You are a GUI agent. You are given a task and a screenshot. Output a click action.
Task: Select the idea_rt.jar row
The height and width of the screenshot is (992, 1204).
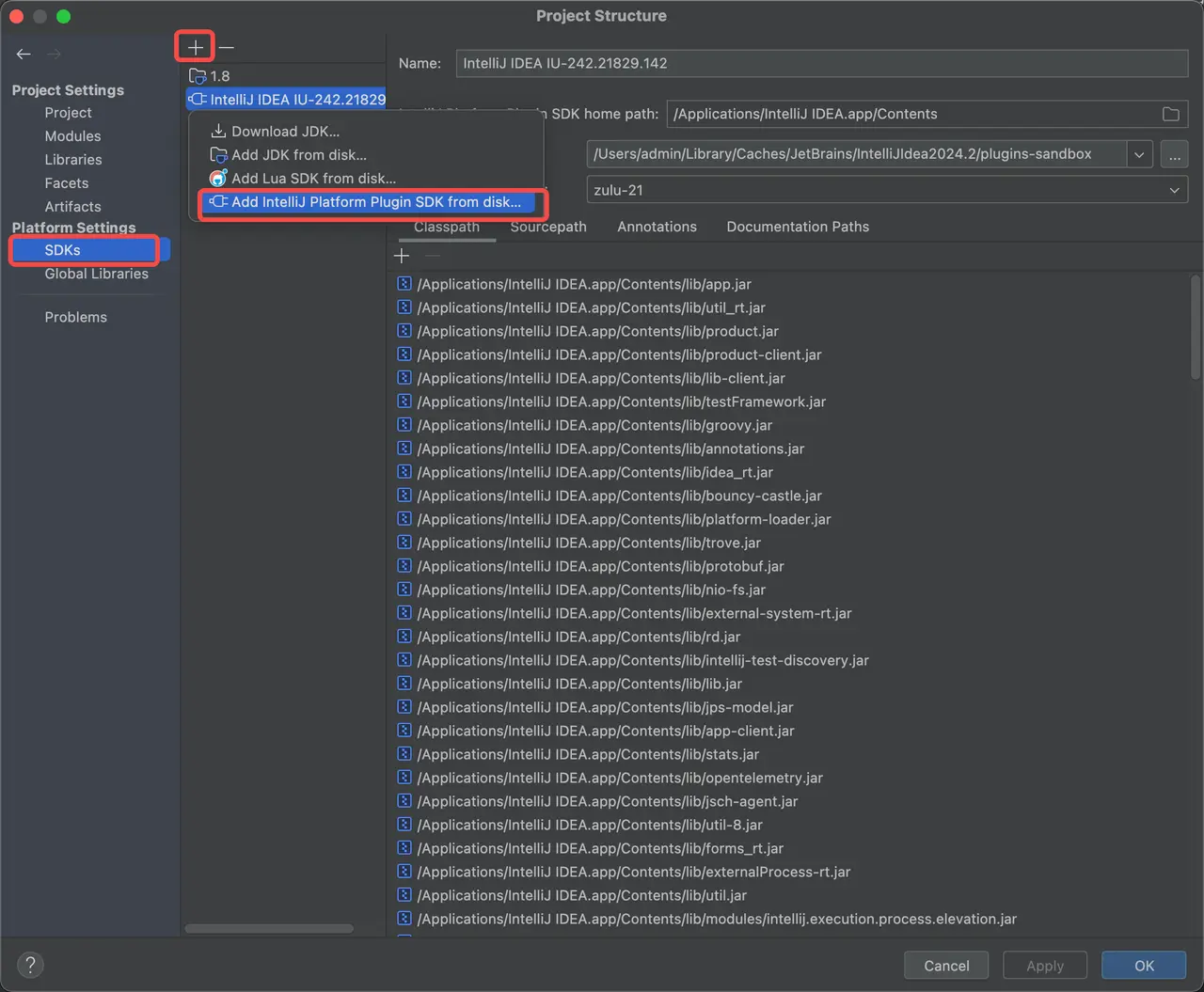790,472
